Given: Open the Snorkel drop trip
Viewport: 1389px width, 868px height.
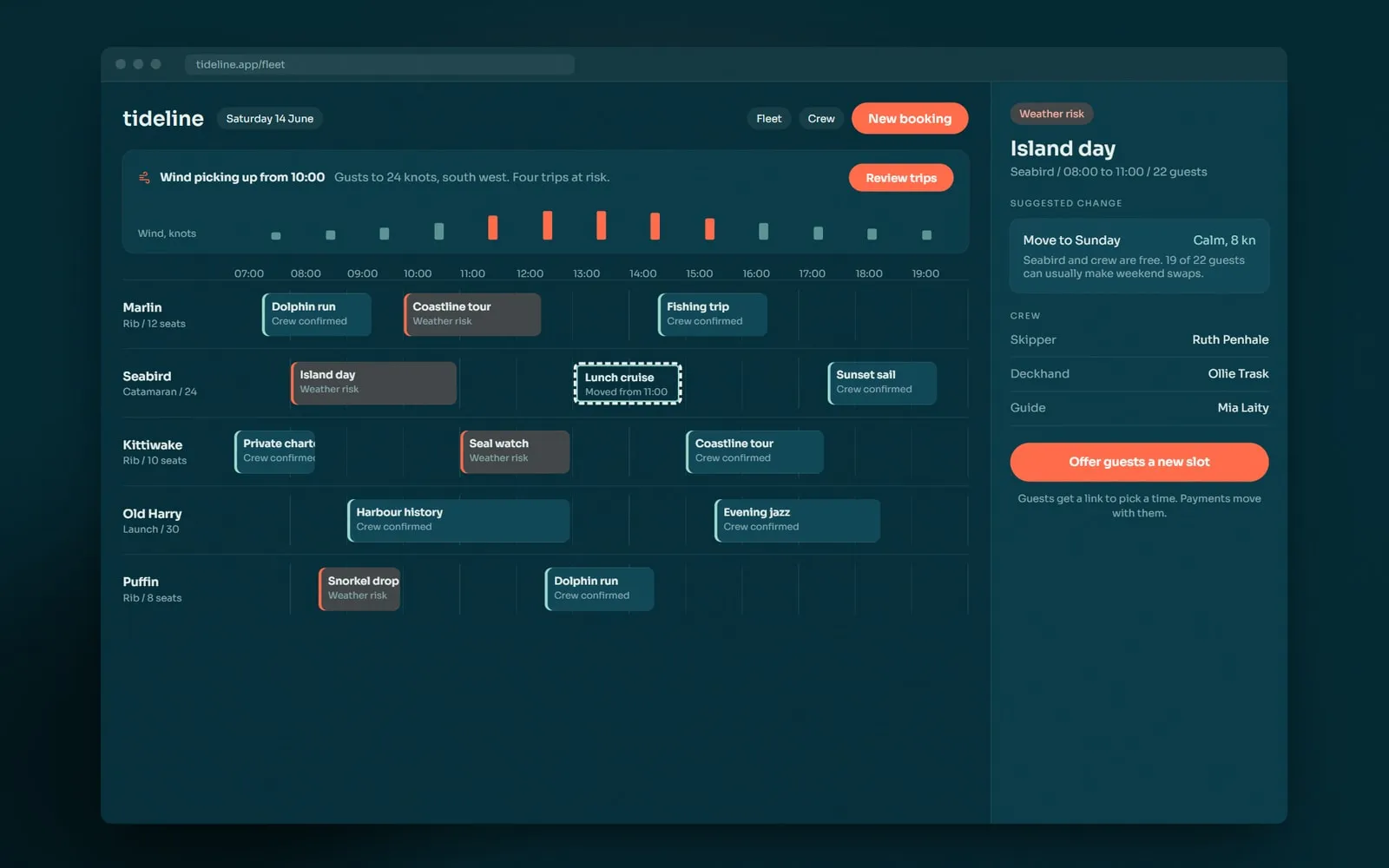Looking at the screenshot, I should pyautogui.click(x=359, y=589).
